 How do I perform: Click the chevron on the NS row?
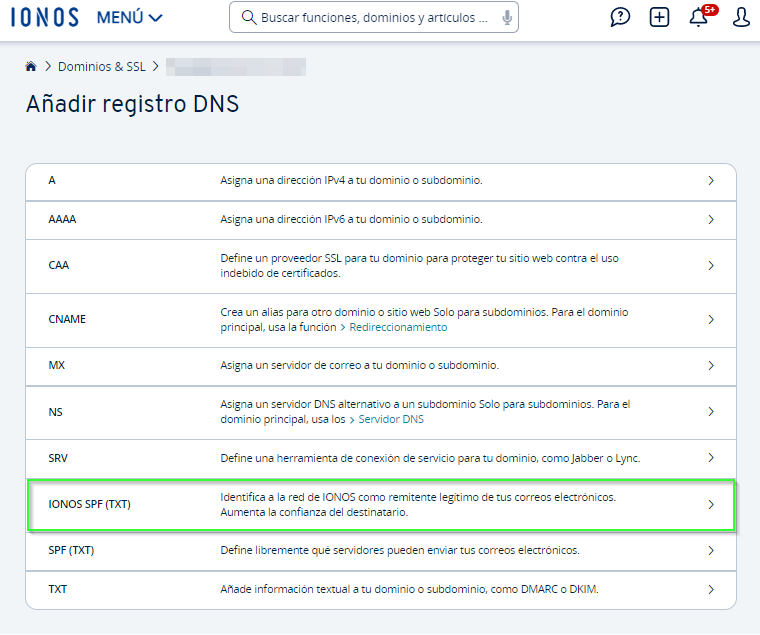711,412
